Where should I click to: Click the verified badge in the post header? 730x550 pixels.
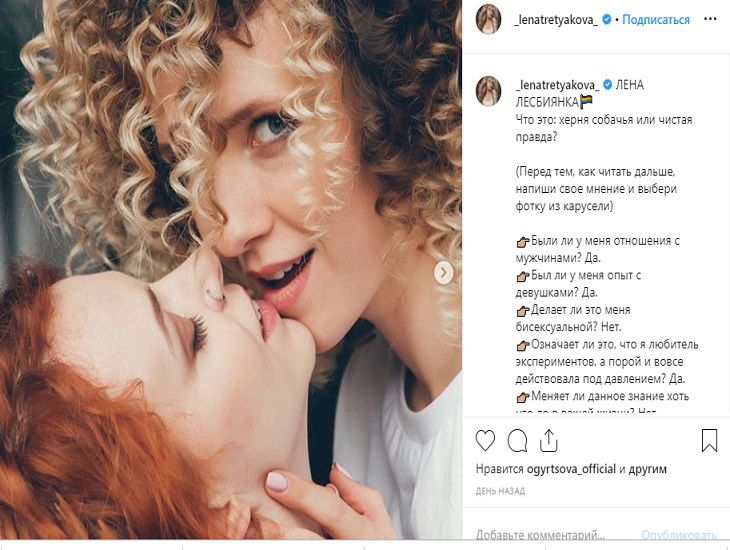pos(607,20)
